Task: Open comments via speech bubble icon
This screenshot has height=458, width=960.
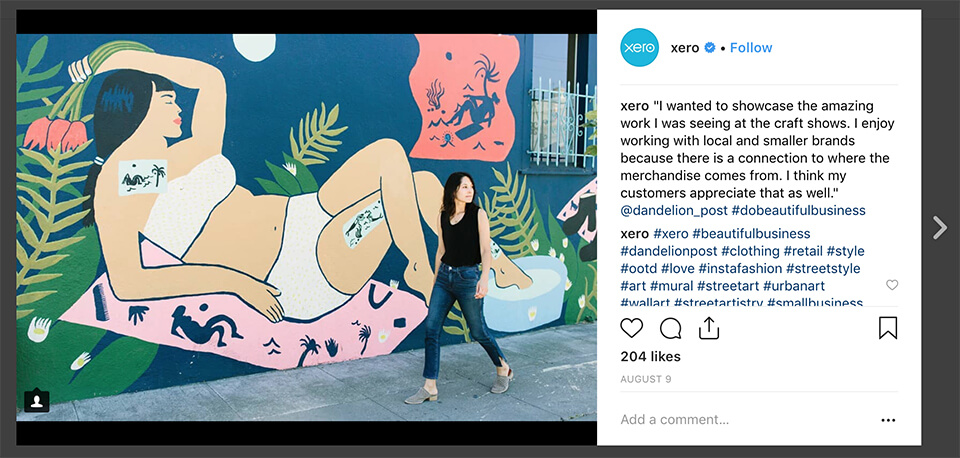Action: [670, 328]
